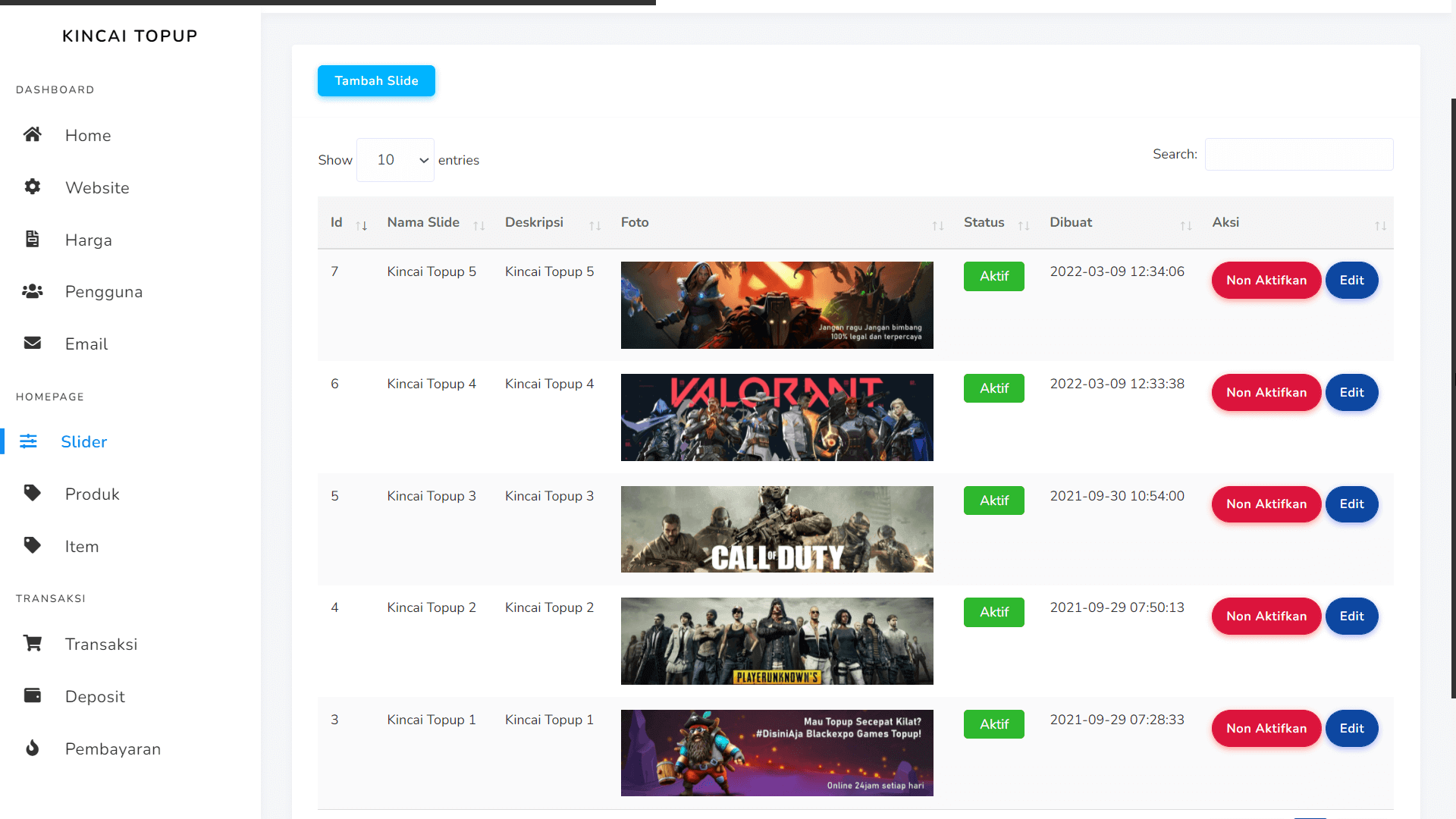Click the Transaksi shopping cart icon
The height and width of the screenshot is (819, 1456).
pyautogui.click(x=32, y=644)
